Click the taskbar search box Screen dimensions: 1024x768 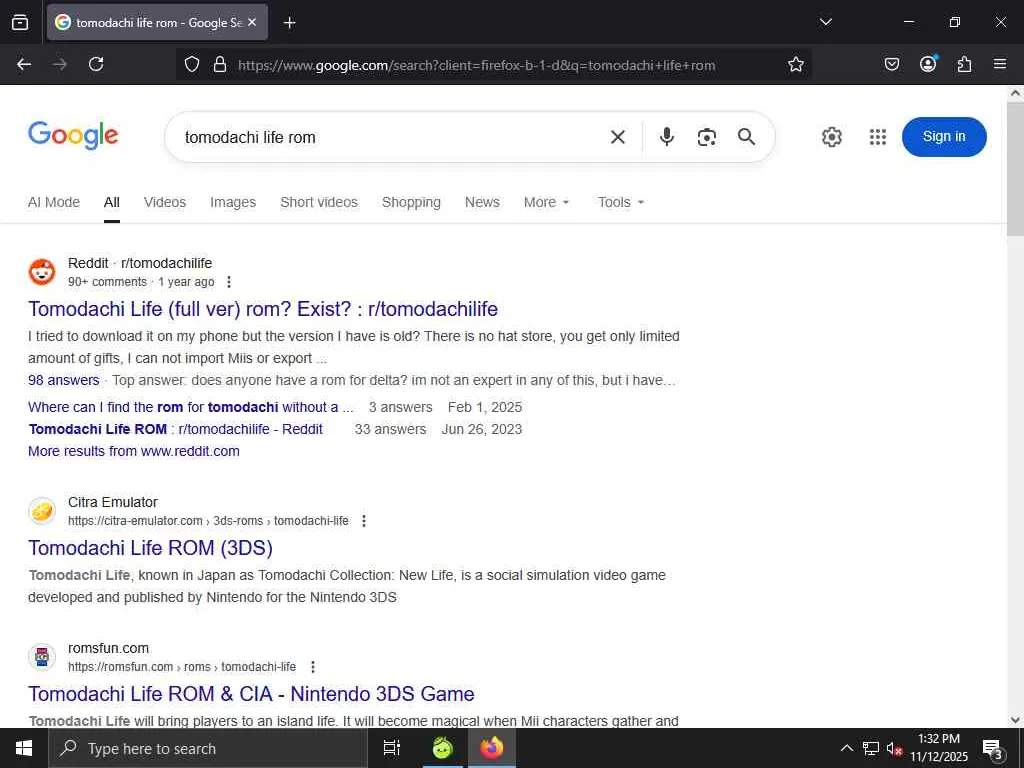click(x=208, y=748)
